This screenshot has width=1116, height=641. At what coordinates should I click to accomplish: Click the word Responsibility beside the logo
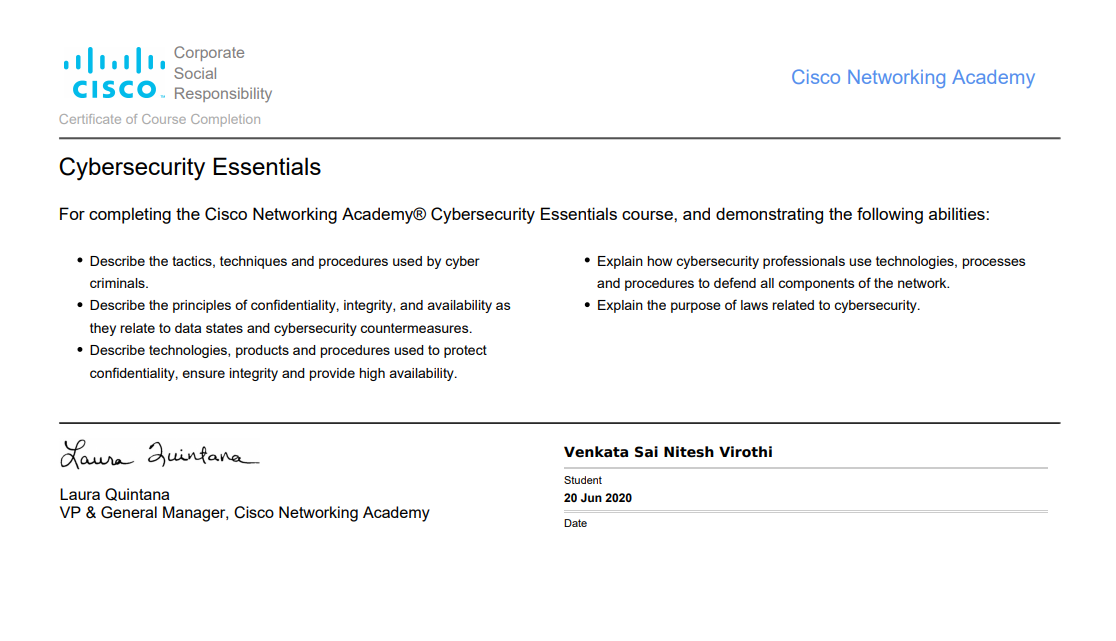[x=223, y=94]
